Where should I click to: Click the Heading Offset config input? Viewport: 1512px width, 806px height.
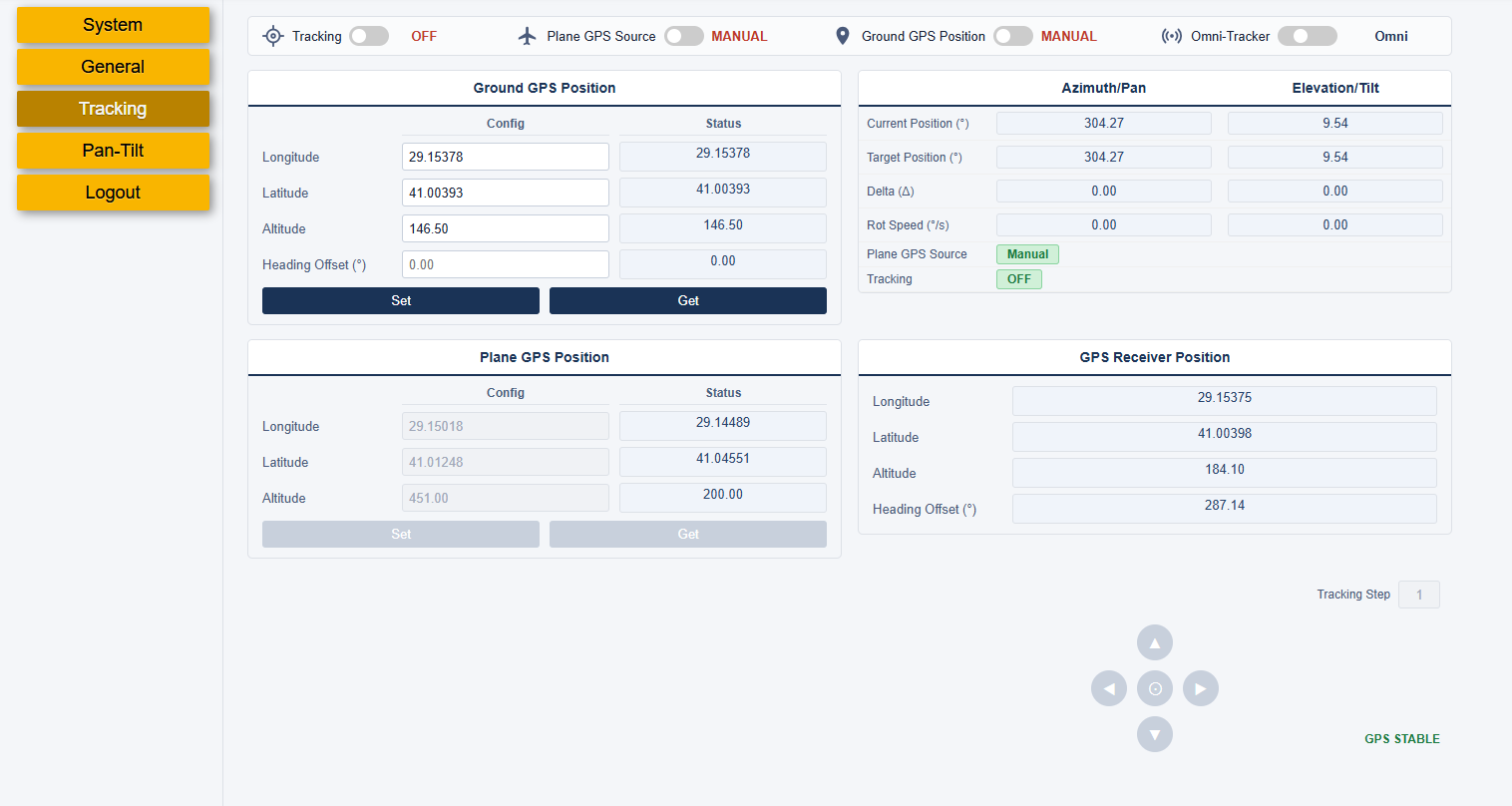tap(506, 264)
